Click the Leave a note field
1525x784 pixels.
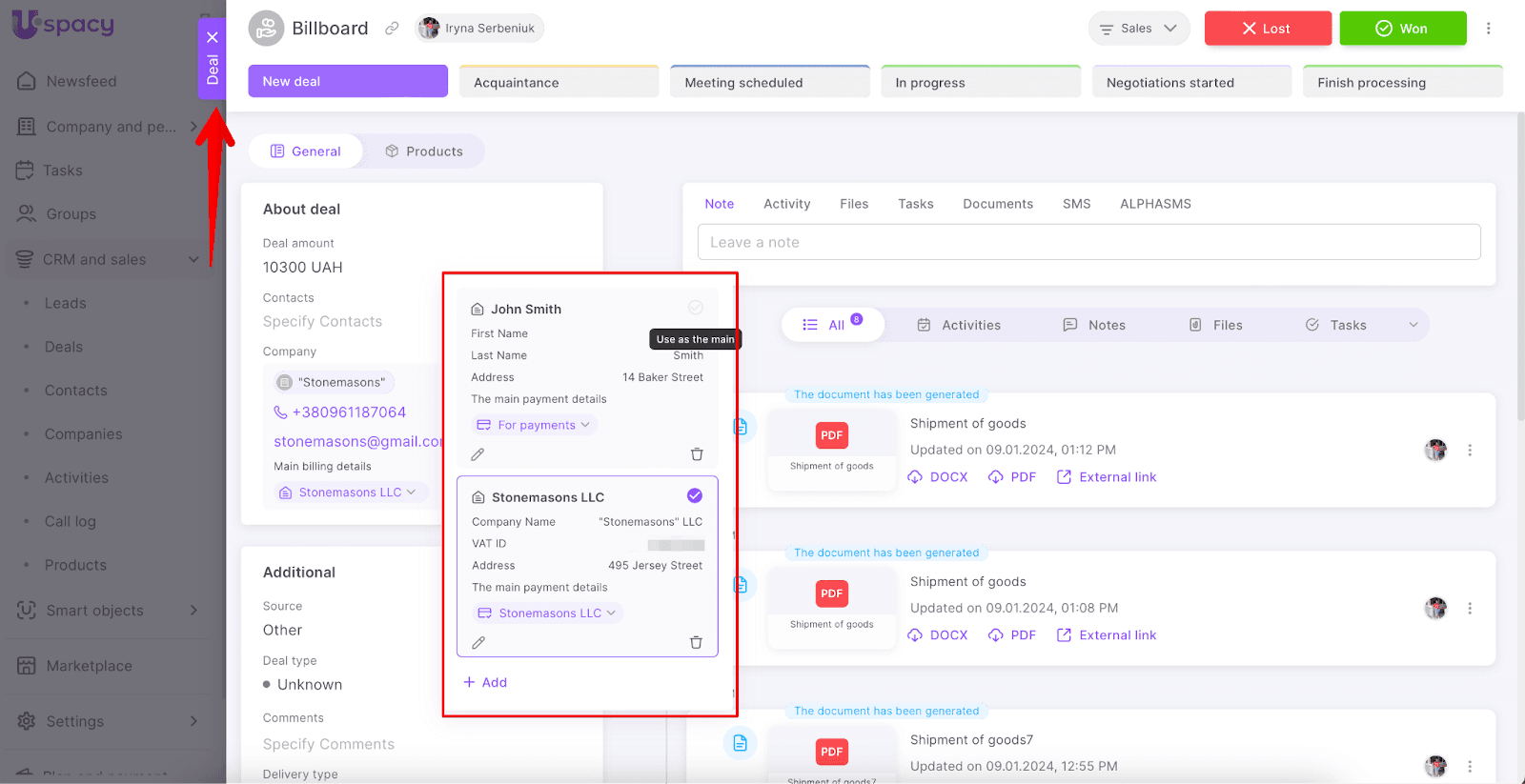[1088, 242]
